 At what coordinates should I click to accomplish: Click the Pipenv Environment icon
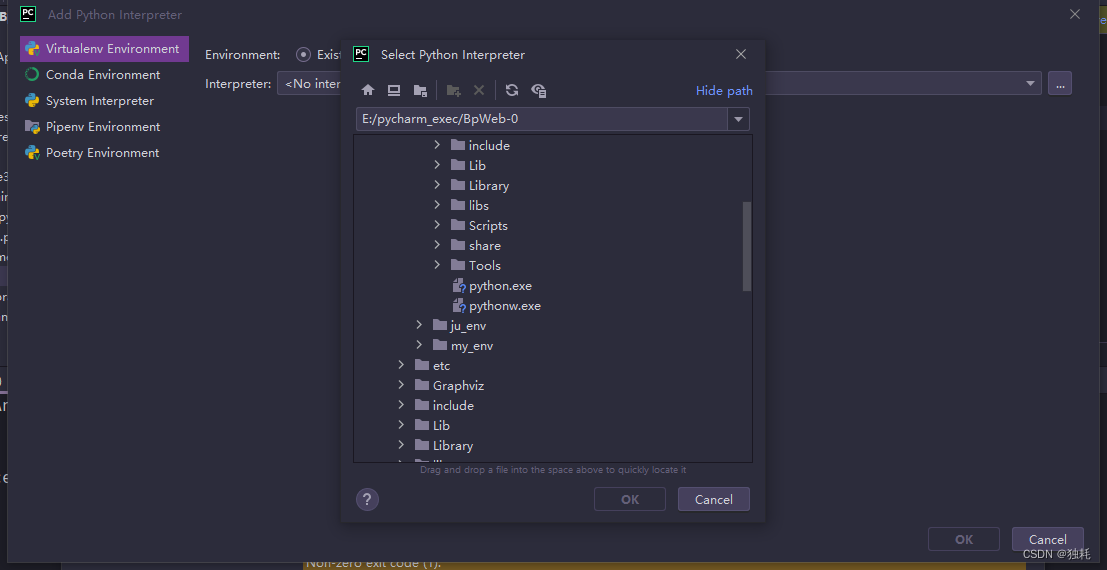(x=32, y=126)
